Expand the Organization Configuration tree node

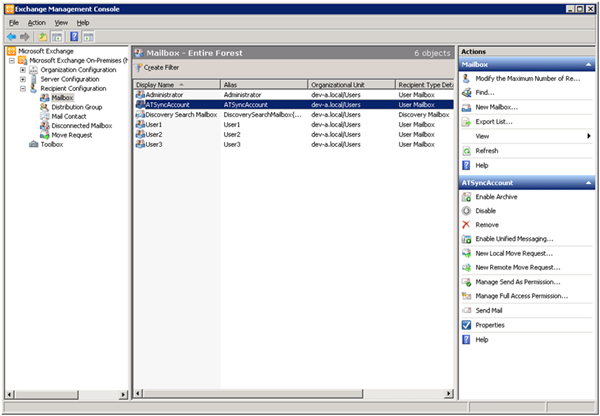tap(23, 70)
